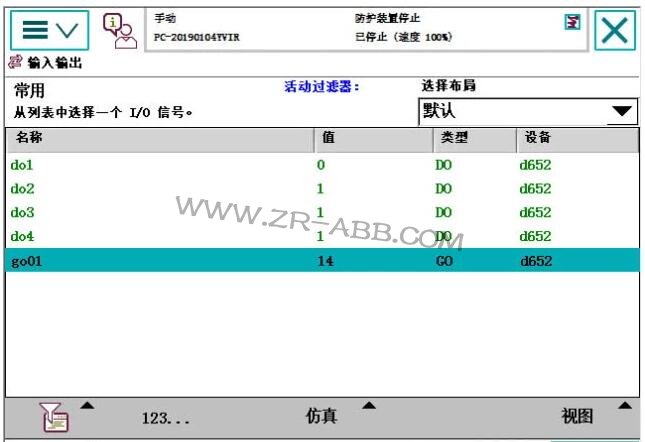Screen dimensions: 645x442
Task: Close the Inputs and Outputs window
Action: click(615, 30)
